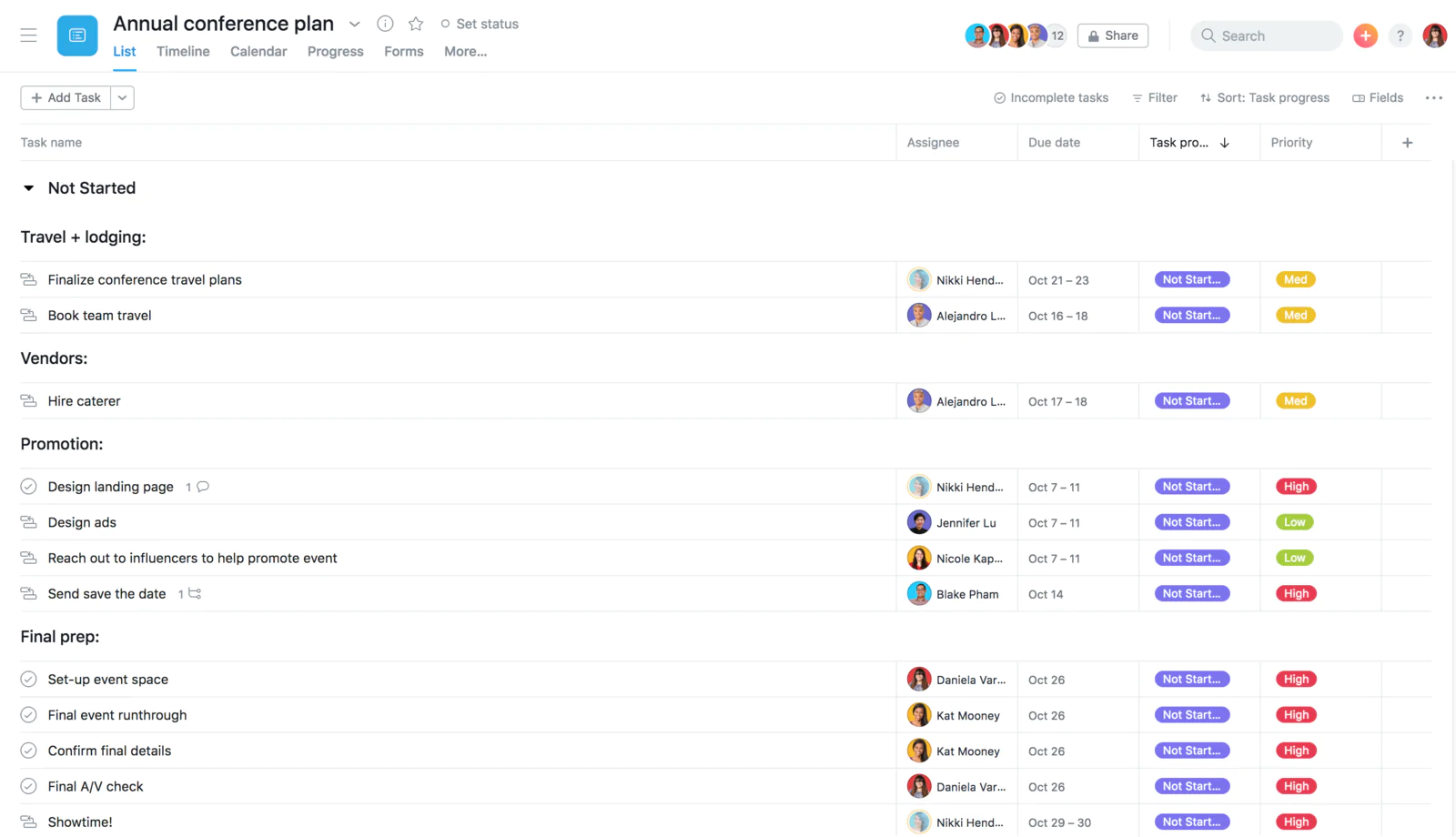Viewport: 1456px width, 837px height.
Task: Open the Fields settings
Action: pos(1377,97)
